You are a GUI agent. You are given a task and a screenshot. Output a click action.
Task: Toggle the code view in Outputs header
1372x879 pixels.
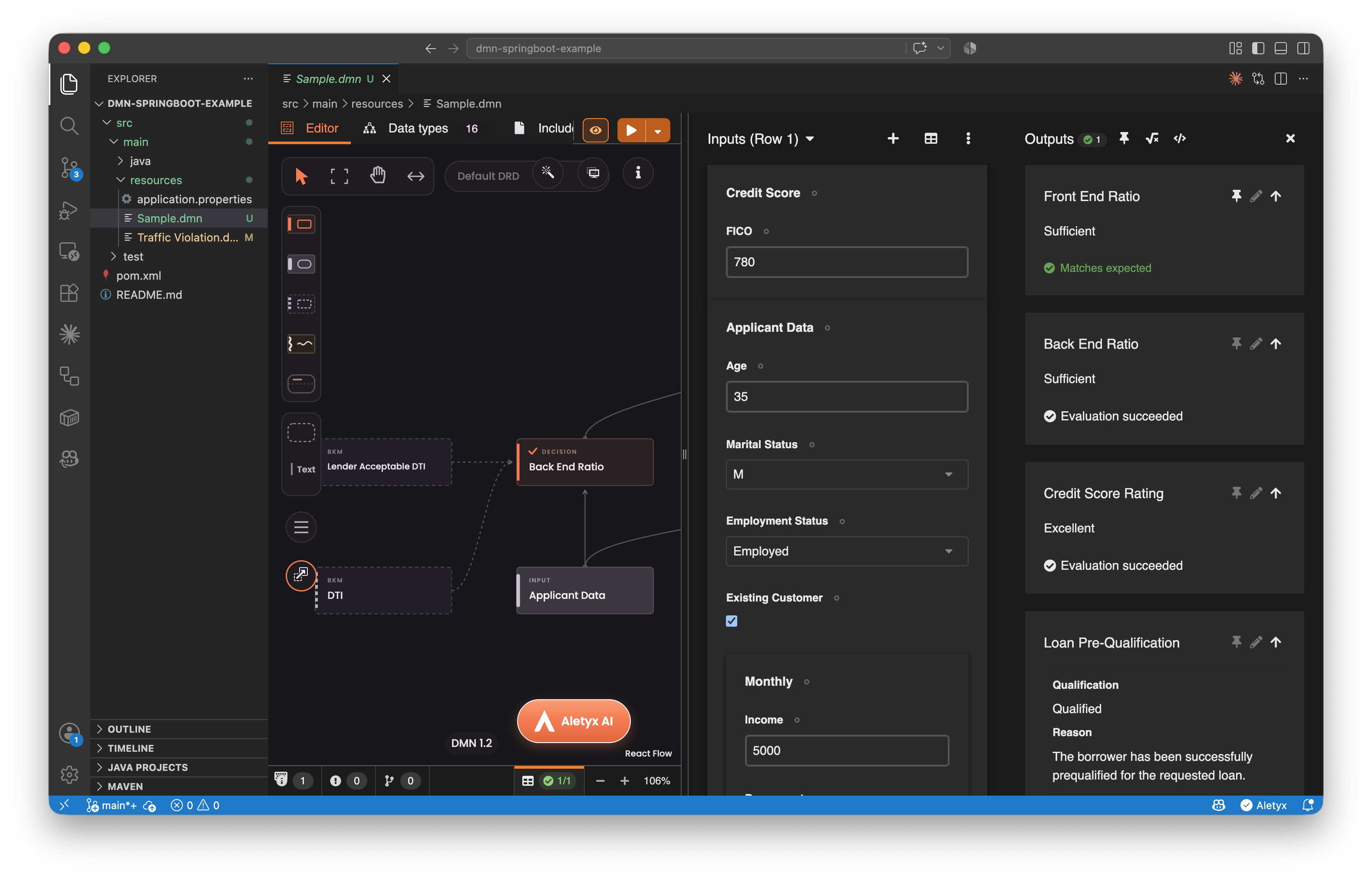pos(1180,138)
